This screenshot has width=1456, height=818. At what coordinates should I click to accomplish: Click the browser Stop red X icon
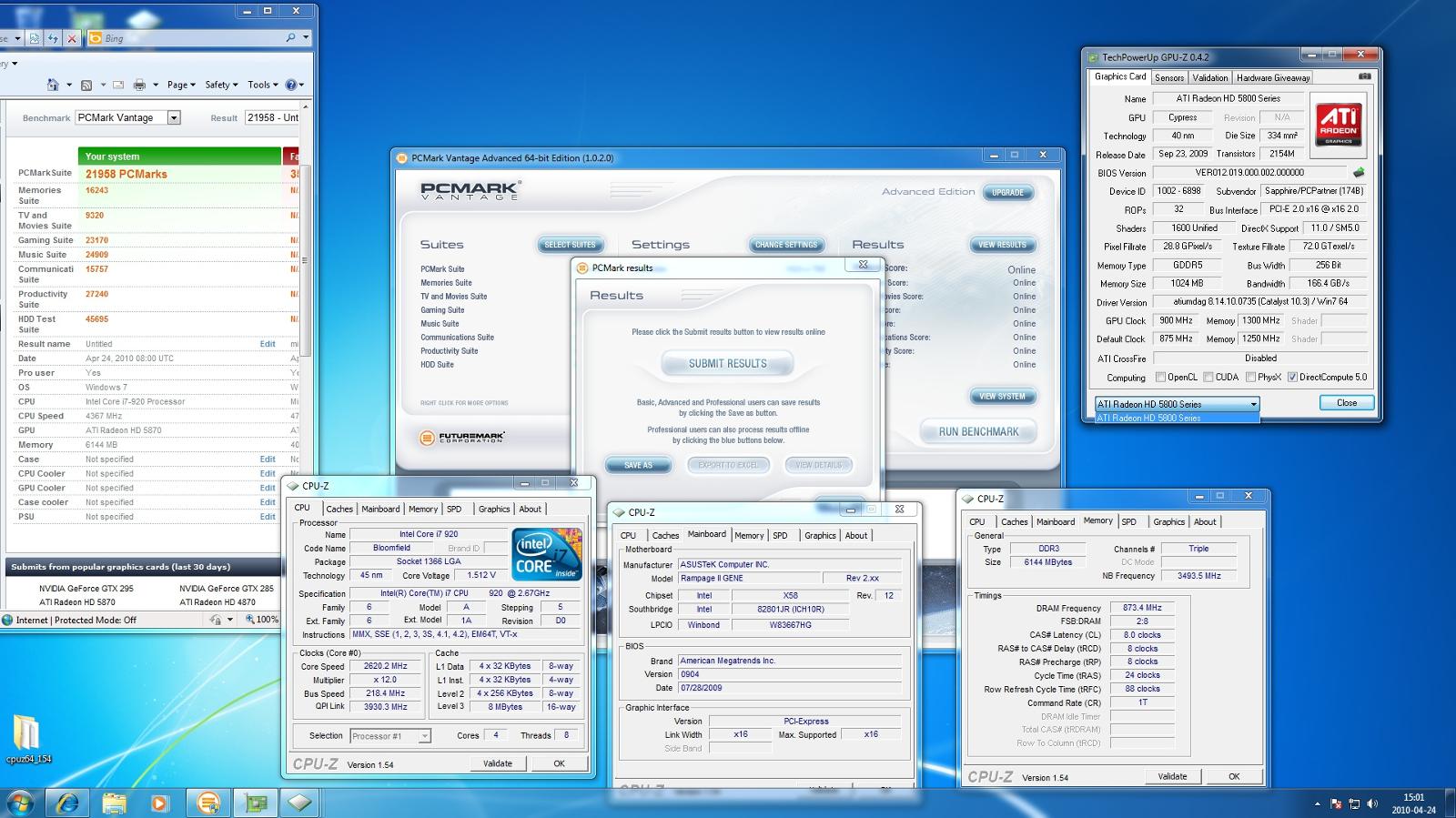click(72, 38)
